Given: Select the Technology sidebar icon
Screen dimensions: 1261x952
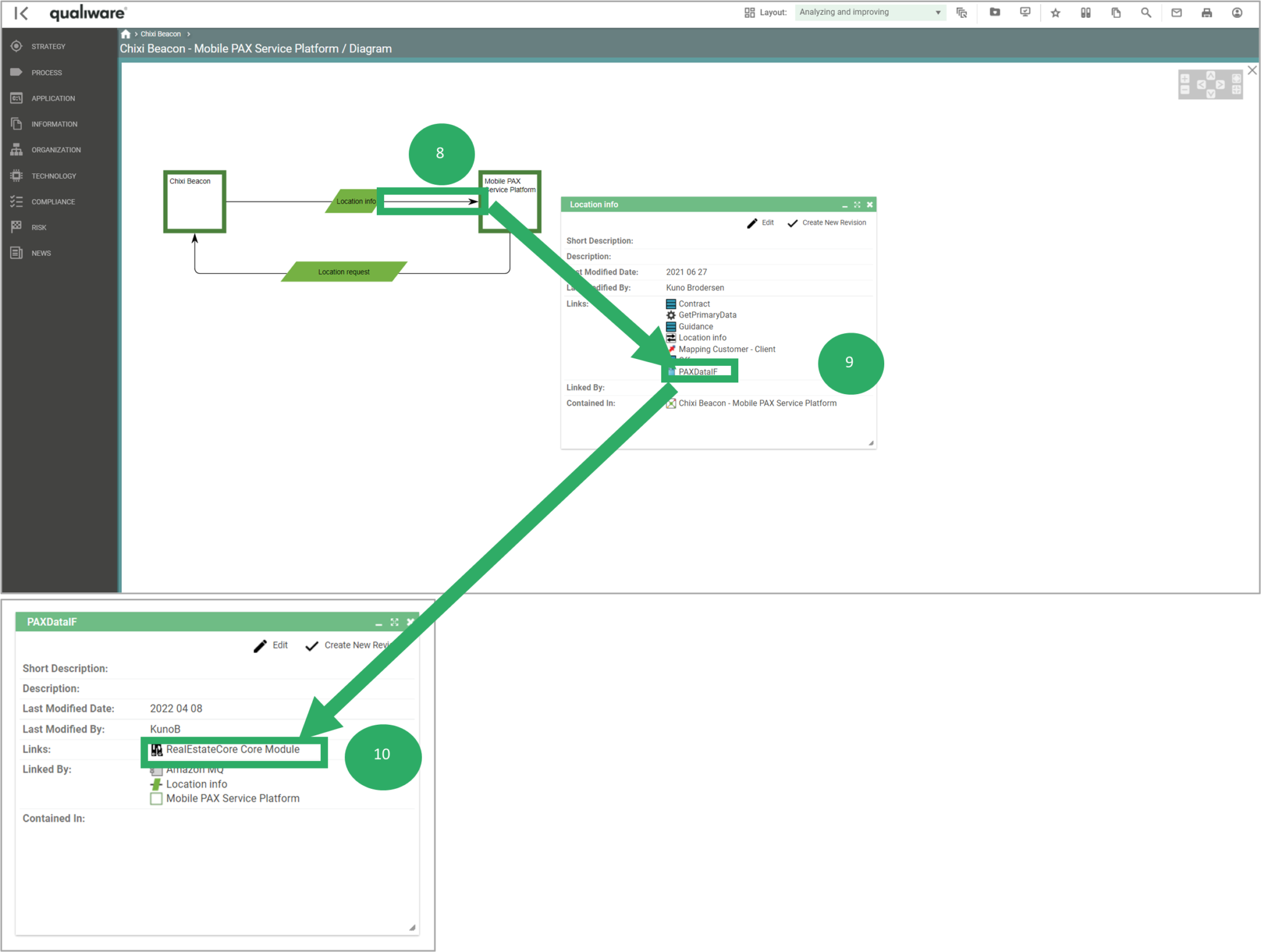Looking at the screenshot, I should (x=53, y=175).
